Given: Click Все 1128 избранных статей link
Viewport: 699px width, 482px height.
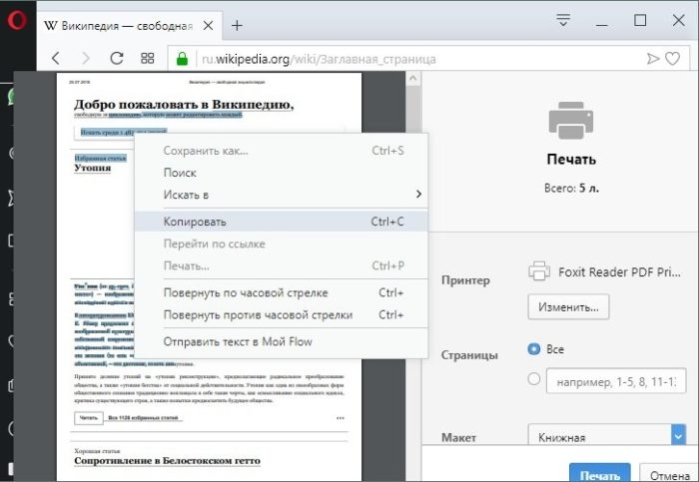Looking at the screenshot, I should 143,418.
